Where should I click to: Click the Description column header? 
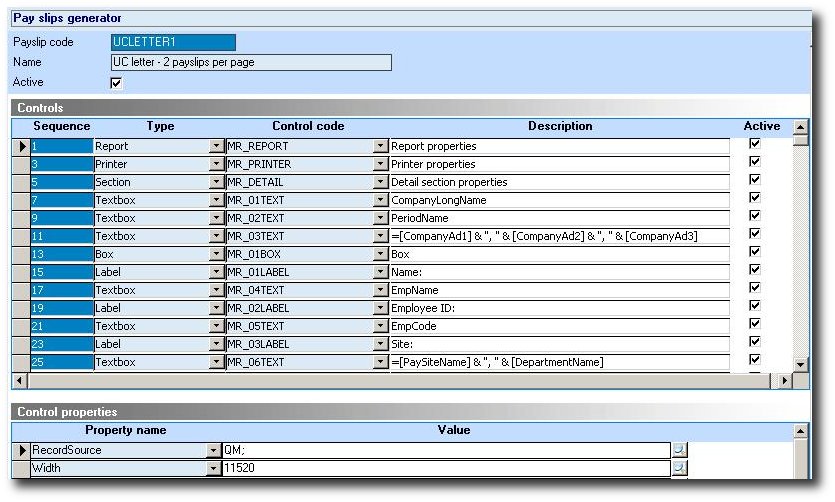[560, 126]
